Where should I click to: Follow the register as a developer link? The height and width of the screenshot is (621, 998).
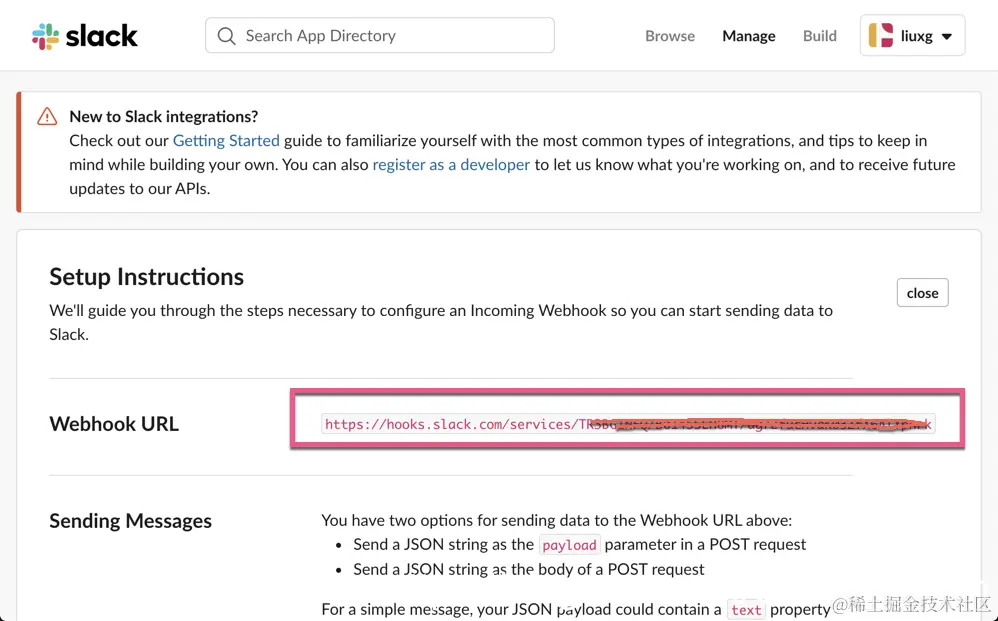pos(451,165)
